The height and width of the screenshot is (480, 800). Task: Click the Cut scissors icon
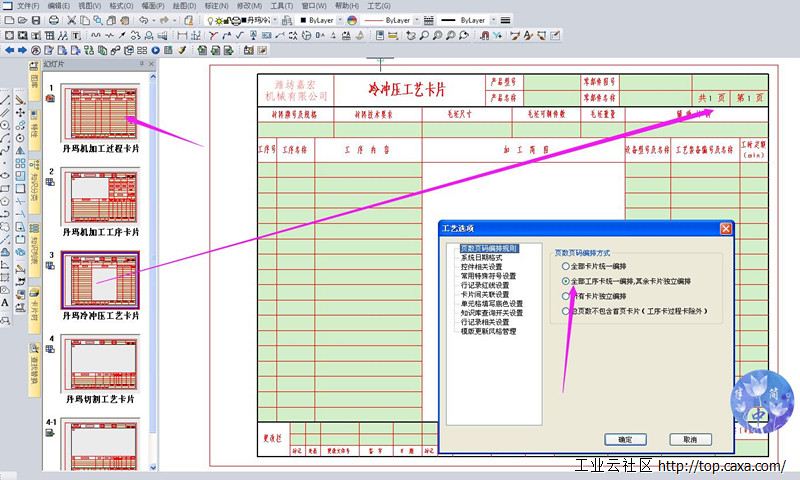point(70,20)
